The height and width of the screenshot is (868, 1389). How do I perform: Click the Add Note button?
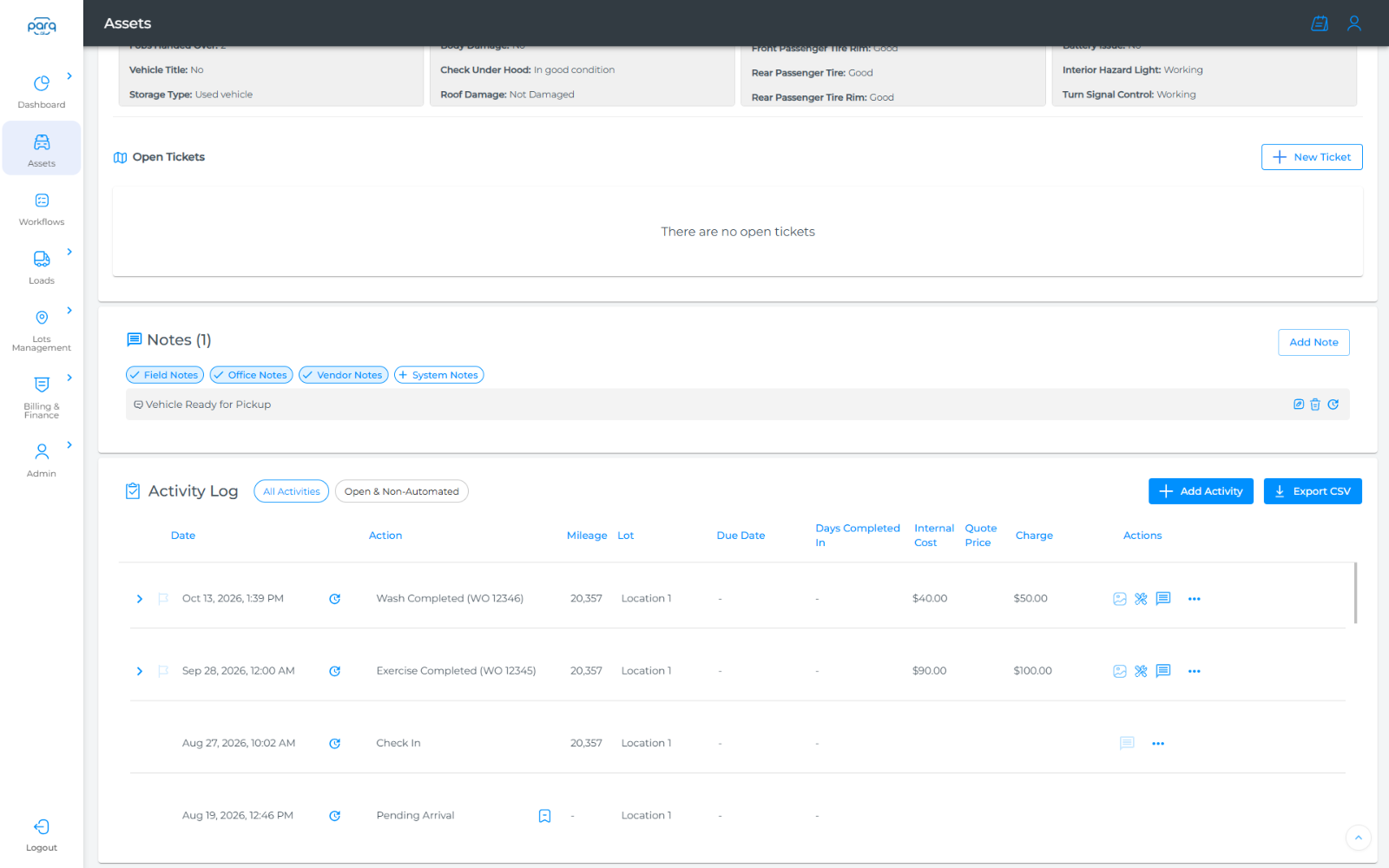click(1313, 342)
